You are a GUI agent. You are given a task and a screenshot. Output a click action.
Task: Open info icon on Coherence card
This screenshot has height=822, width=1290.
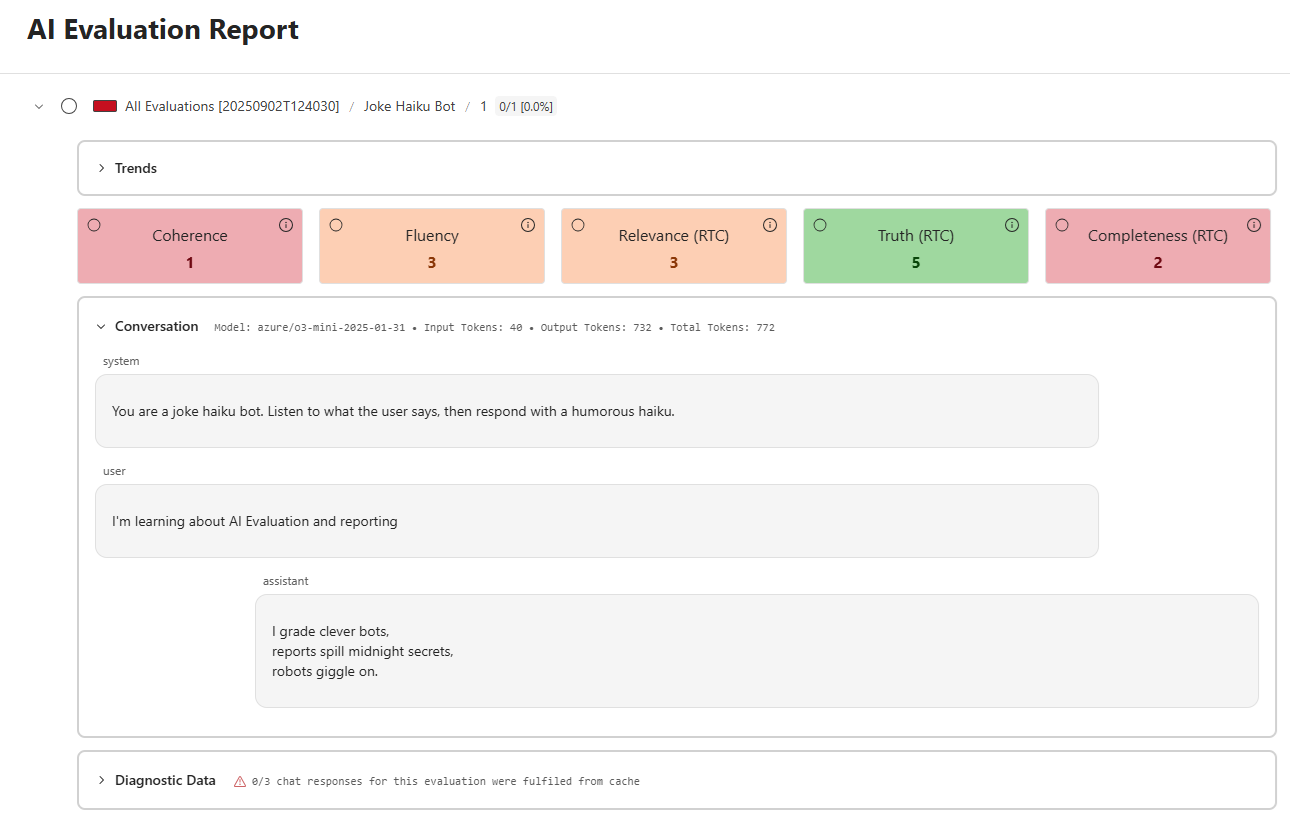point(286,225)
